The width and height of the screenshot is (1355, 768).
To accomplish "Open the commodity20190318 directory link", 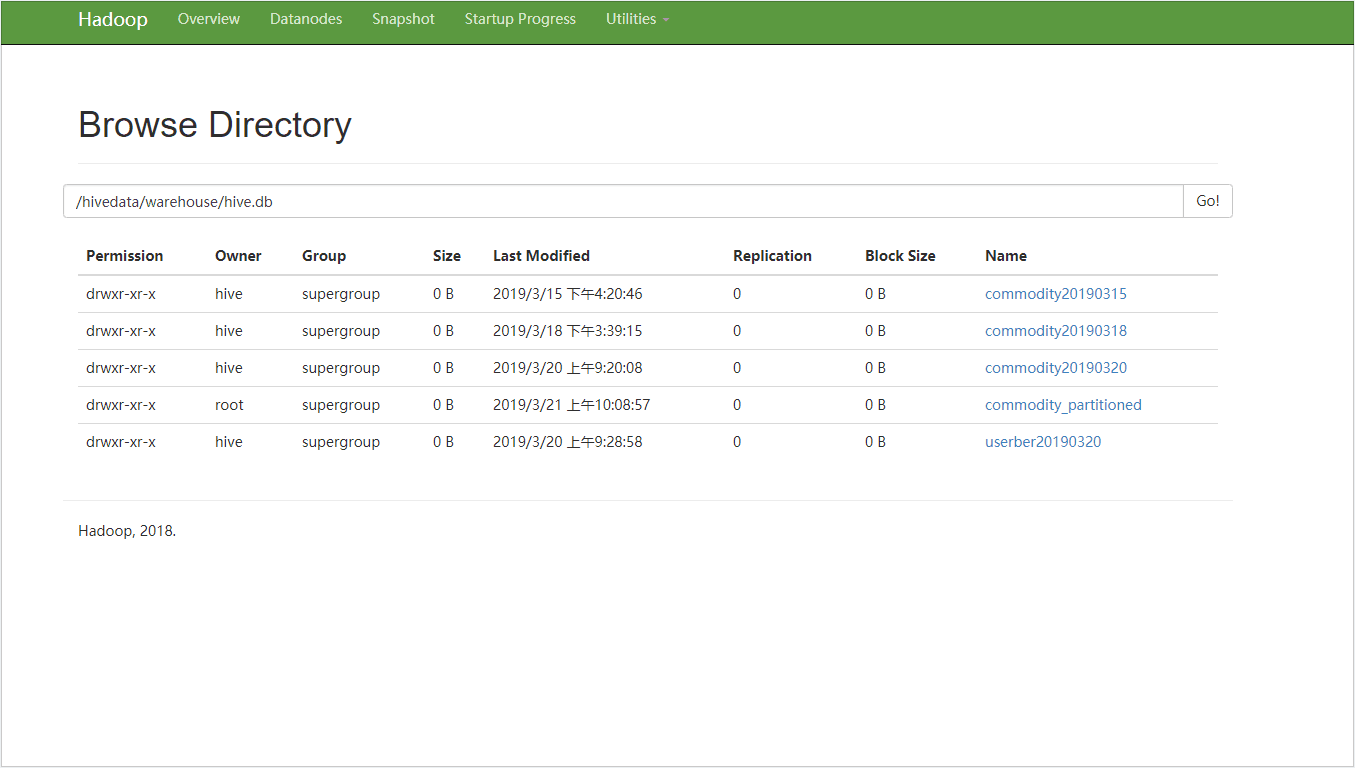I will pyautogui.click(x=1055, y=330).
